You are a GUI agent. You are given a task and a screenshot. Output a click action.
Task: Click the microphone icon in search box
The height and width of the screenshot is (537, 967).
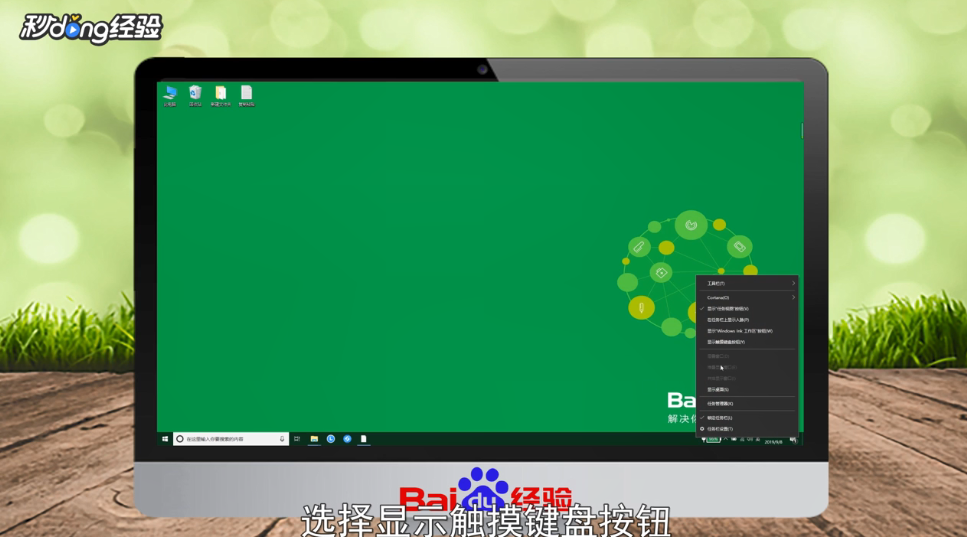[282, 439]
